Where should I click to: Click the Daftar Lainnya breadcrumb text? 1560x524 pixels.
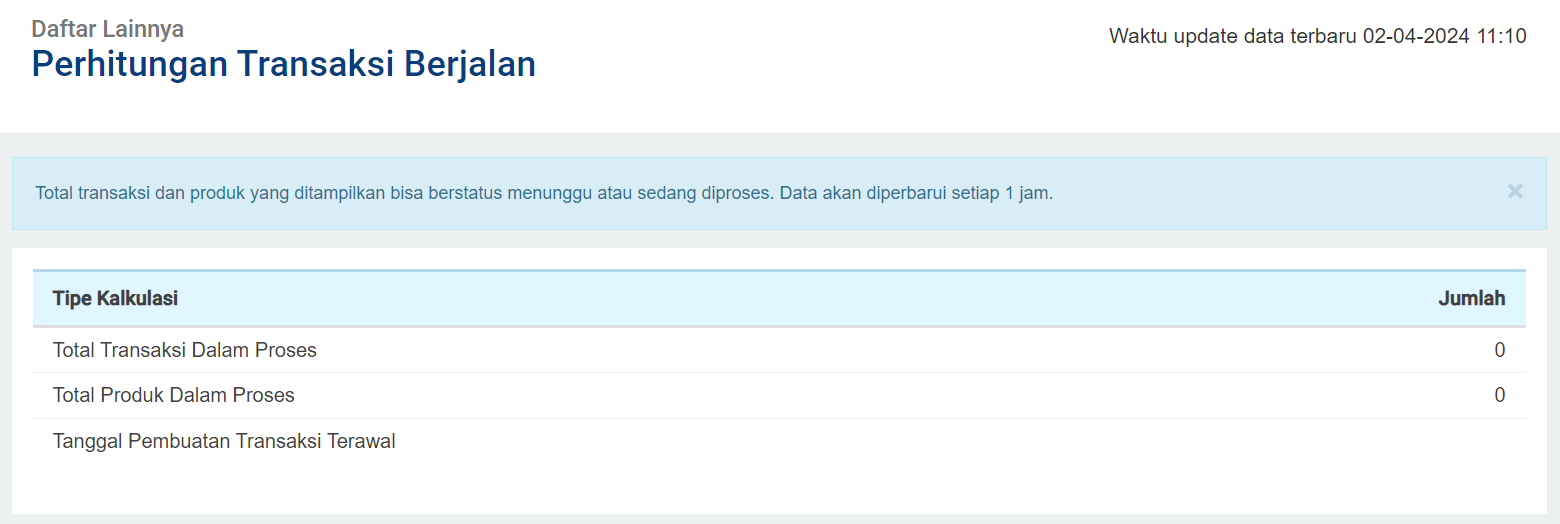coord(108,29)
